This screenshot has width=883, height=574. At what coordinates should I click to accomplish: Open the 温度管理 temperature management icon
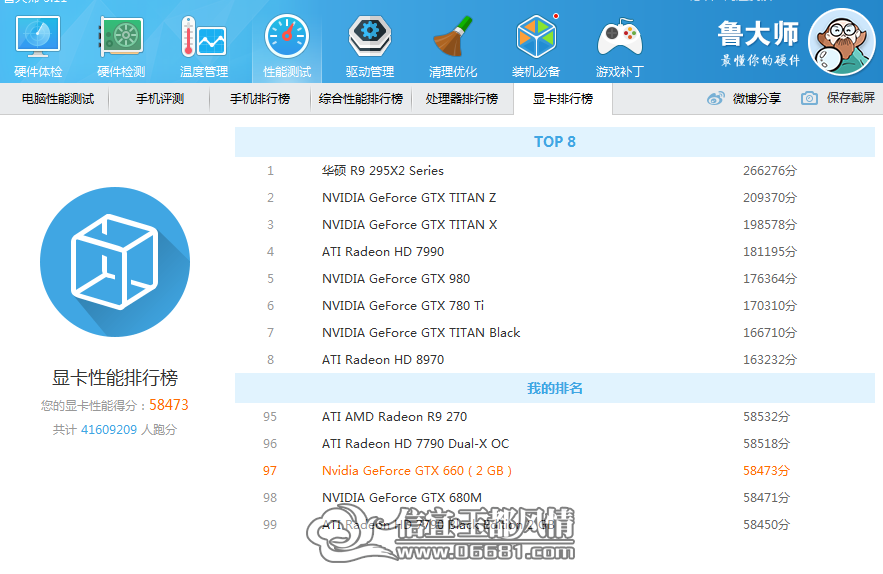pyautogui.click(x=204, y=37)
